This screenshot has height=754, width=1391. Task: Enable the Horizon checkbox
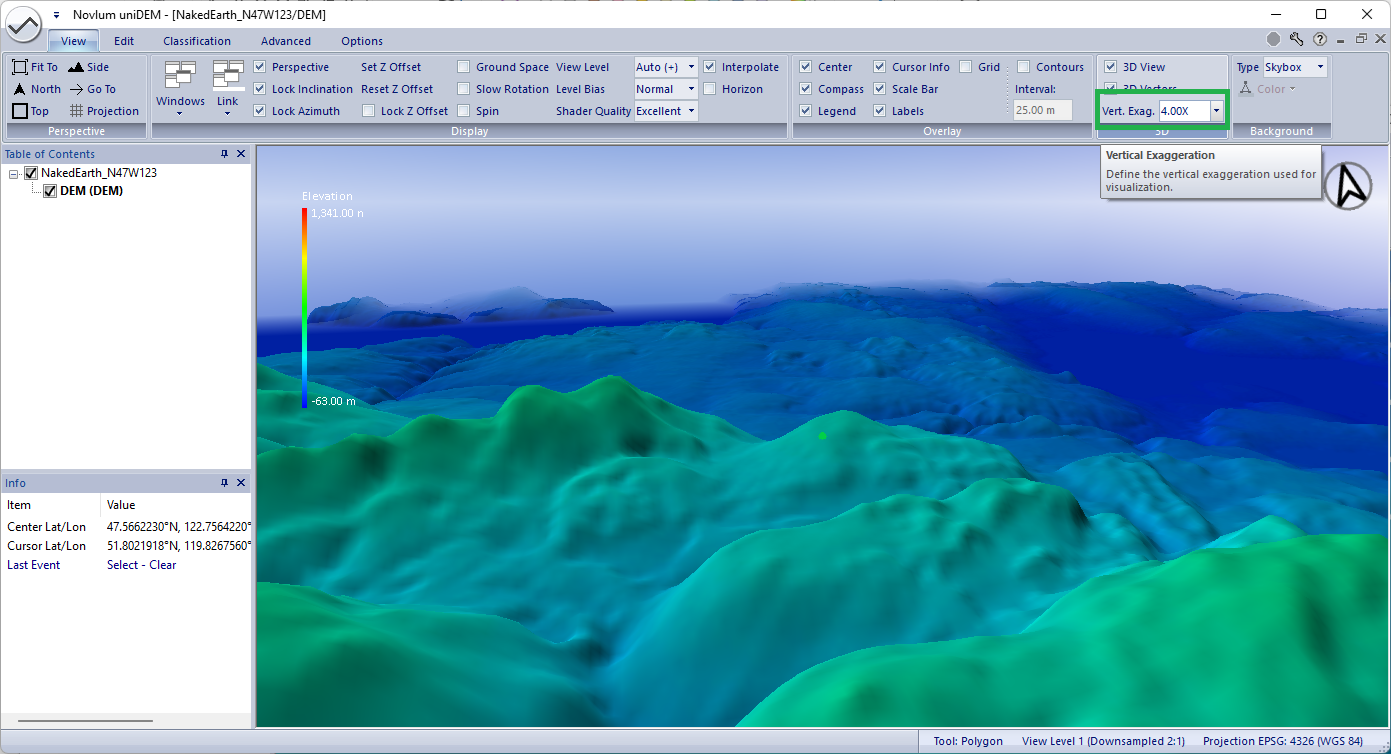(710, 89)
